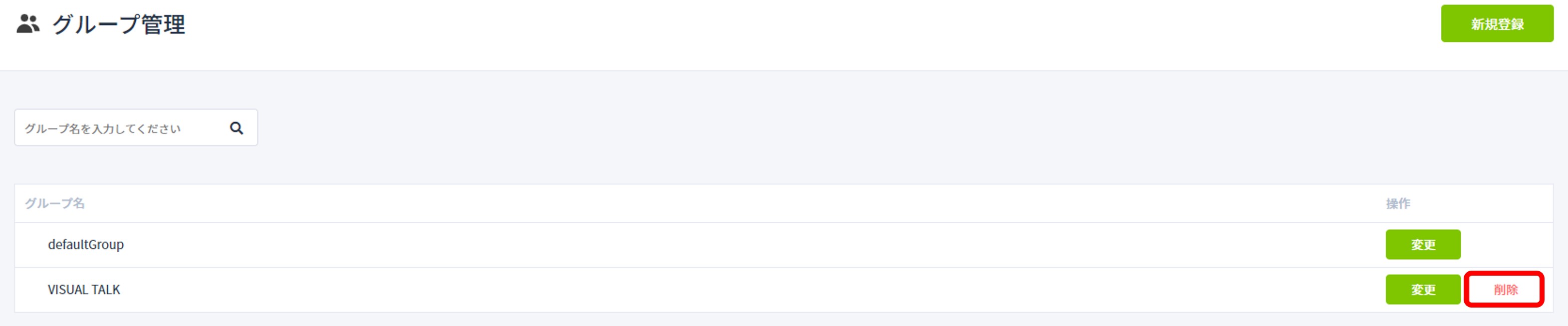Click the グループ名 column header
Viewport: 1568px width, 326px height.
[55, 203]
